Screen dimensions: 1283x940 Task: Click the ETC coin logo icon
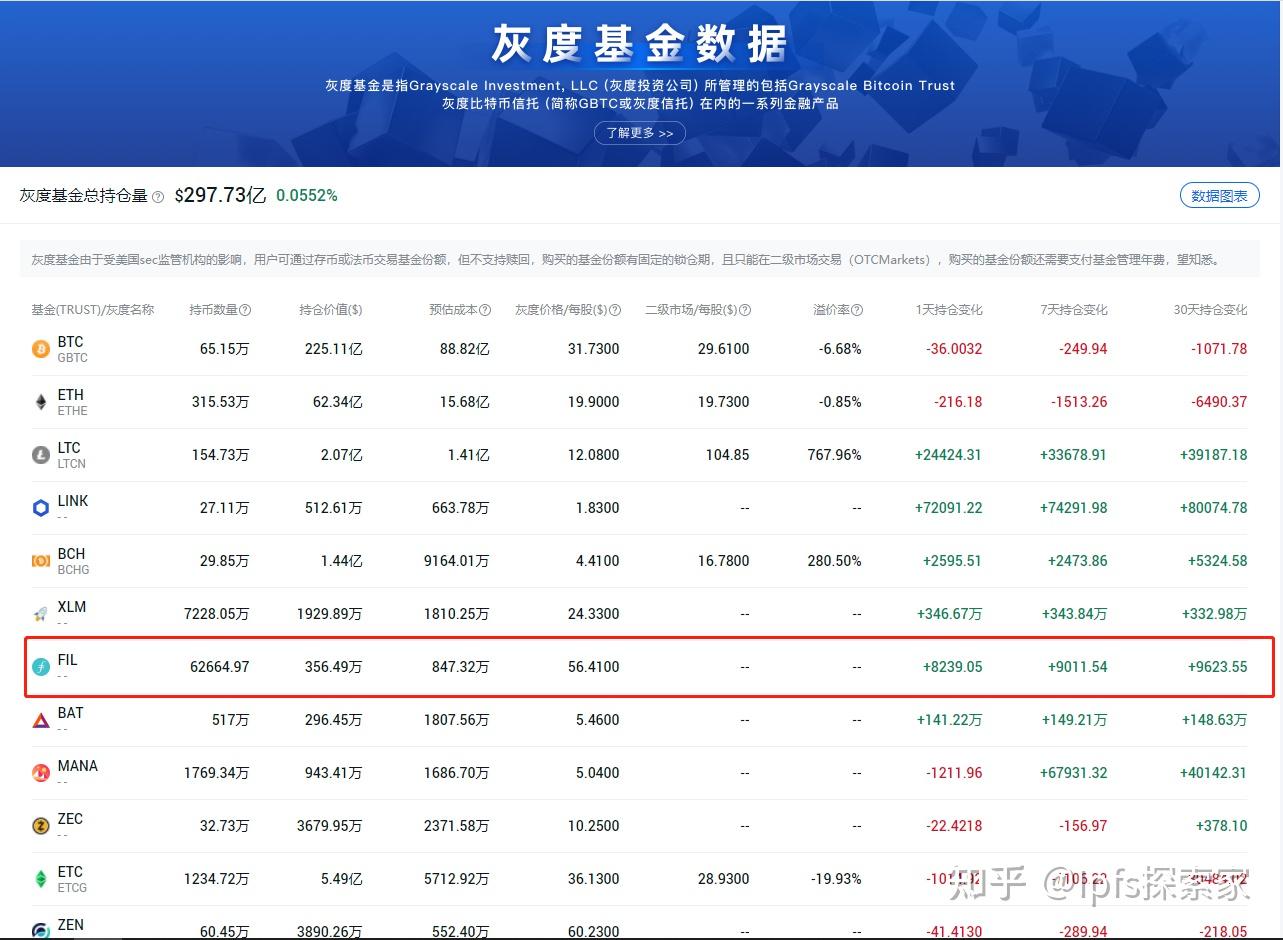[x=40, y=879]
